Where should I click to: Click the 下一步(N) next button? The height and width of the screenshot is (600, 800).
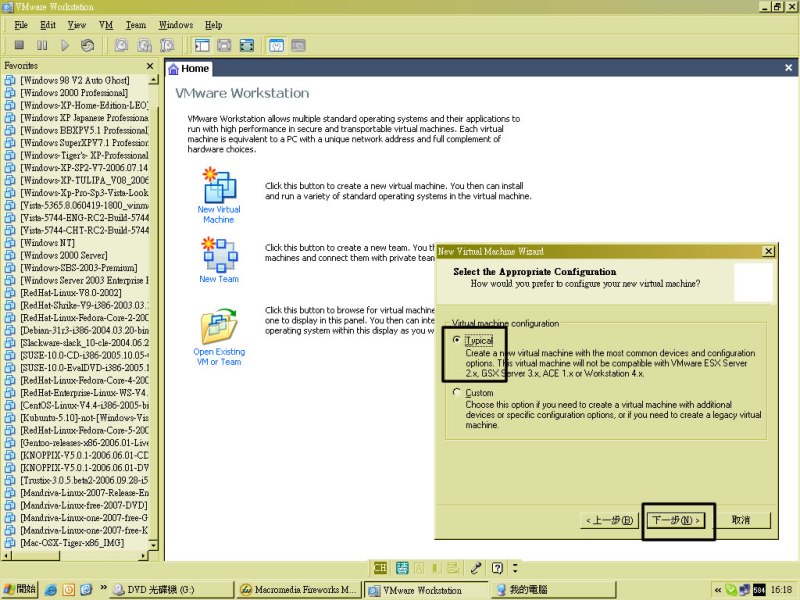point(676,520)
